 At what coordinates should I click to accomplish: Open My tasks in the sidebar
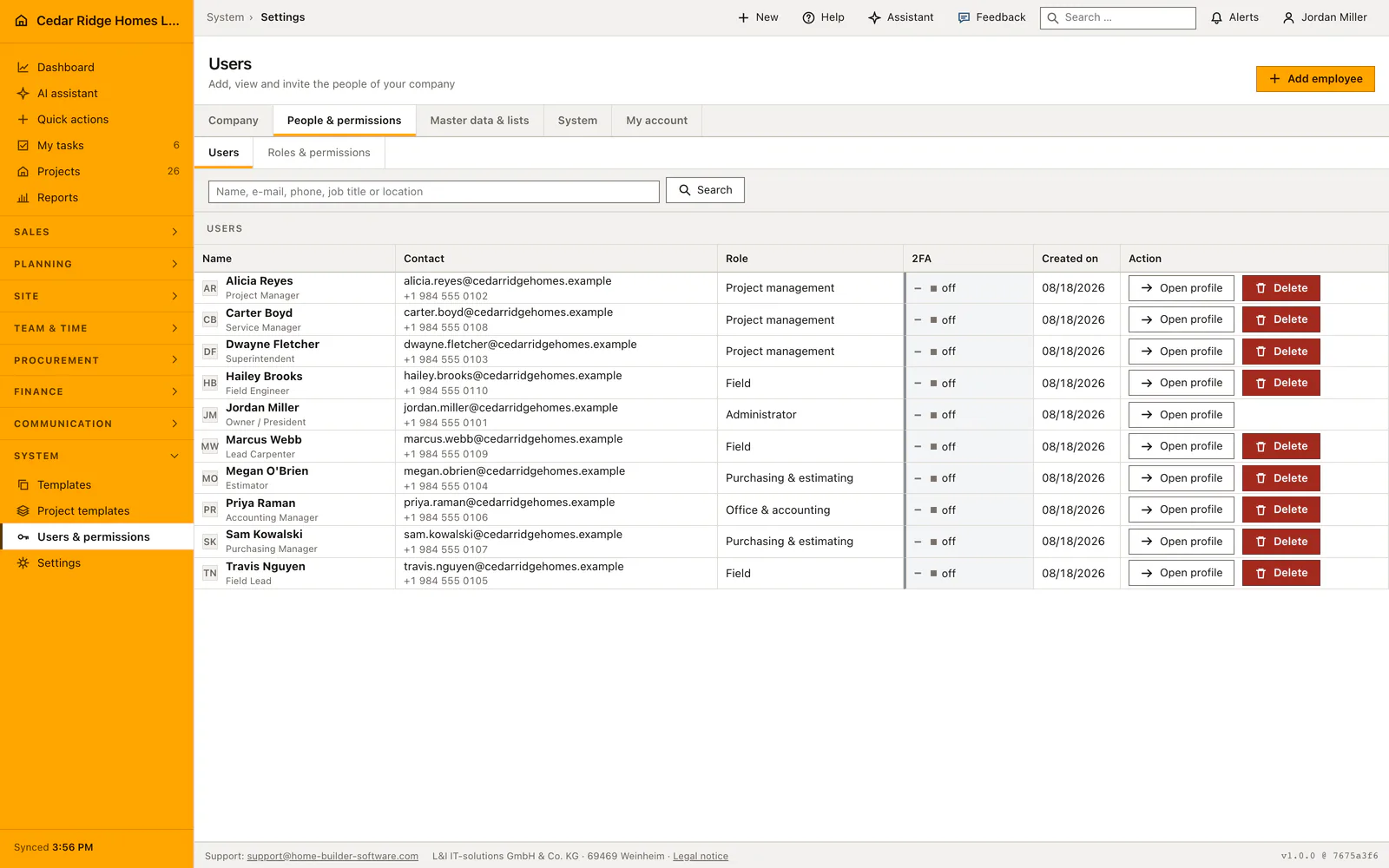[x=96, y=145]
